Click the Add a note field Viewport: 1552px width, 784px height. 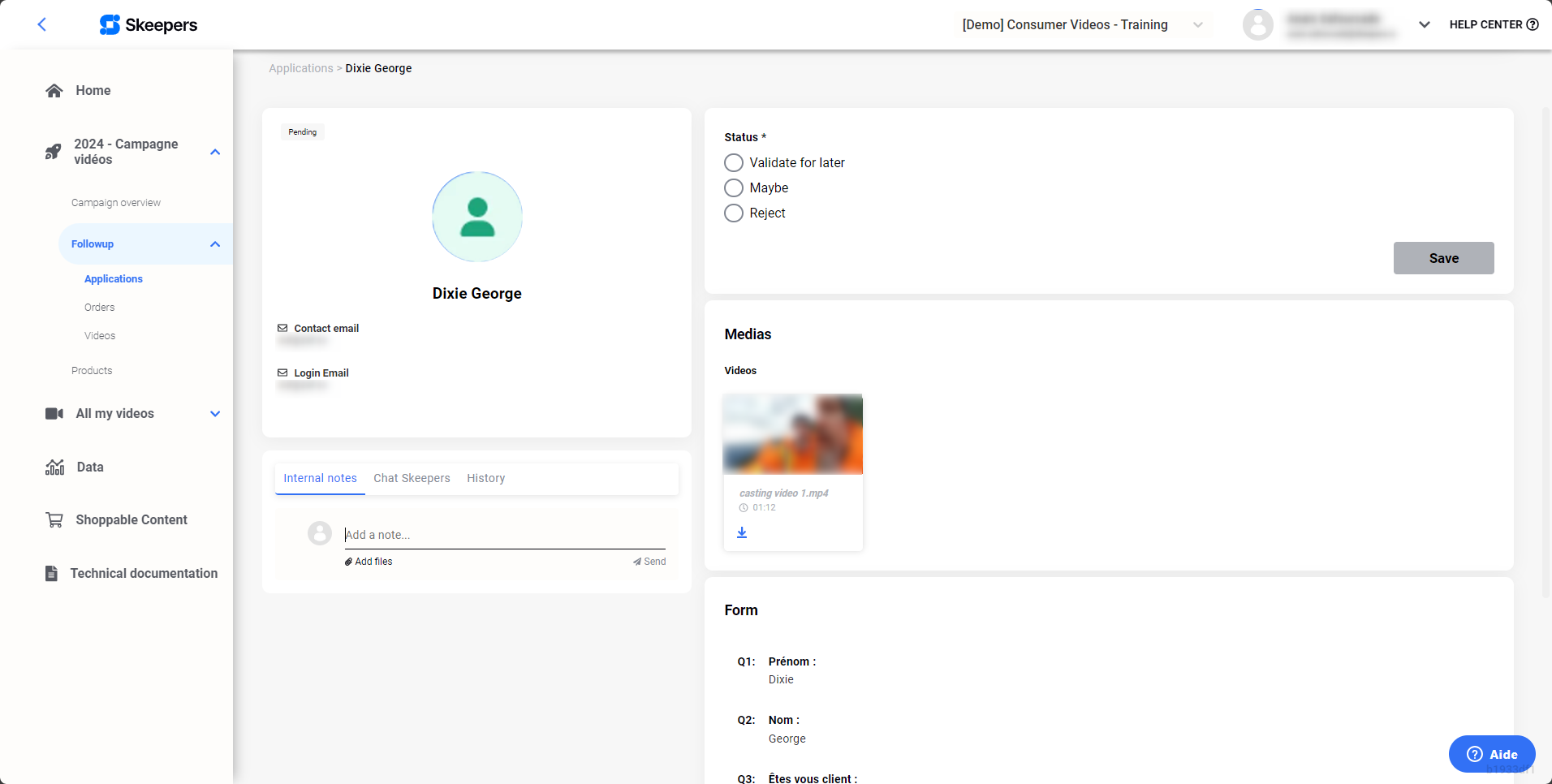pyautogui.click(x=504, y=535)
